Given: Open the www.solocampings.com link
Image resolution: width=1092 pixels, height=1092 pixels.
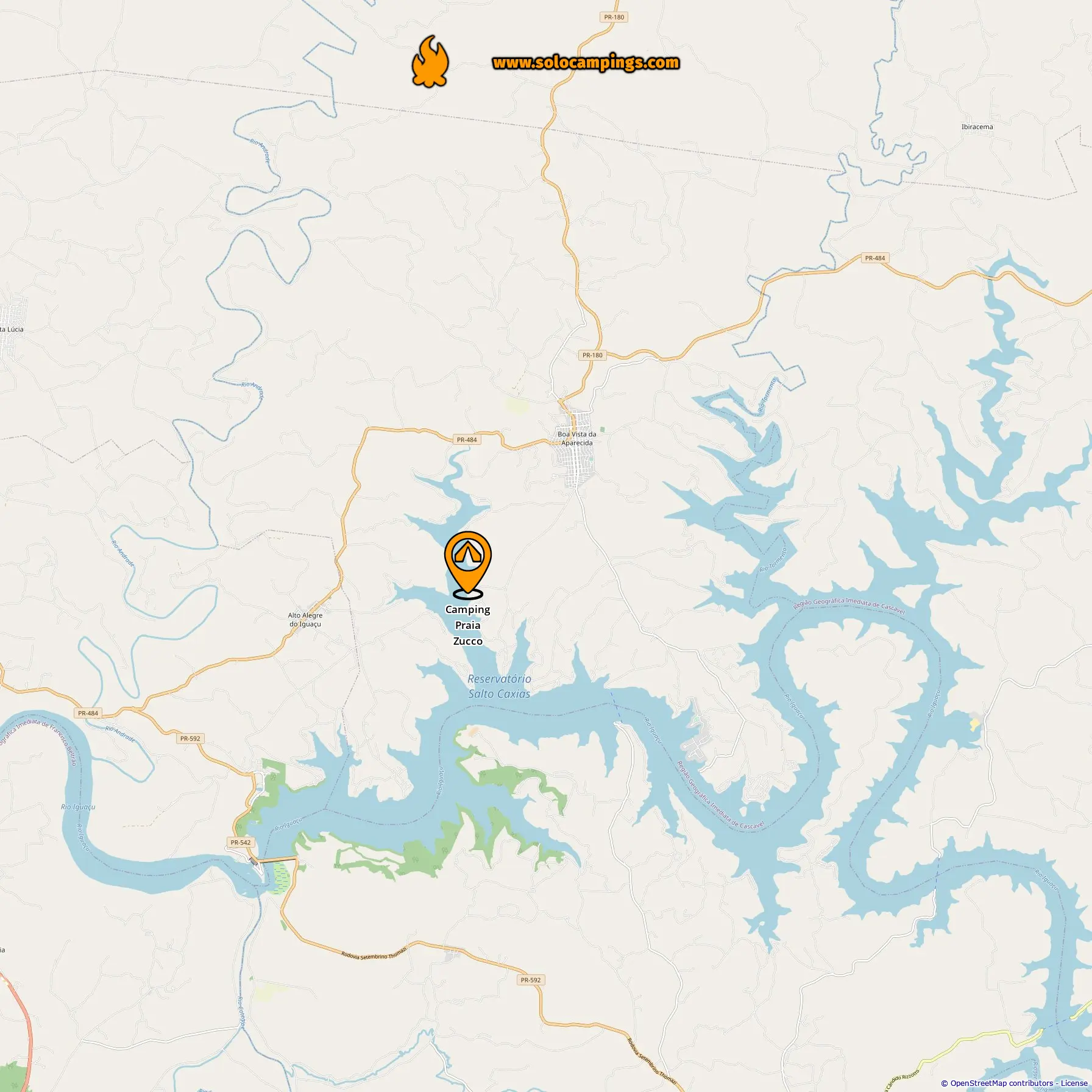Looking at the screenshot, I should coord(586,62).
